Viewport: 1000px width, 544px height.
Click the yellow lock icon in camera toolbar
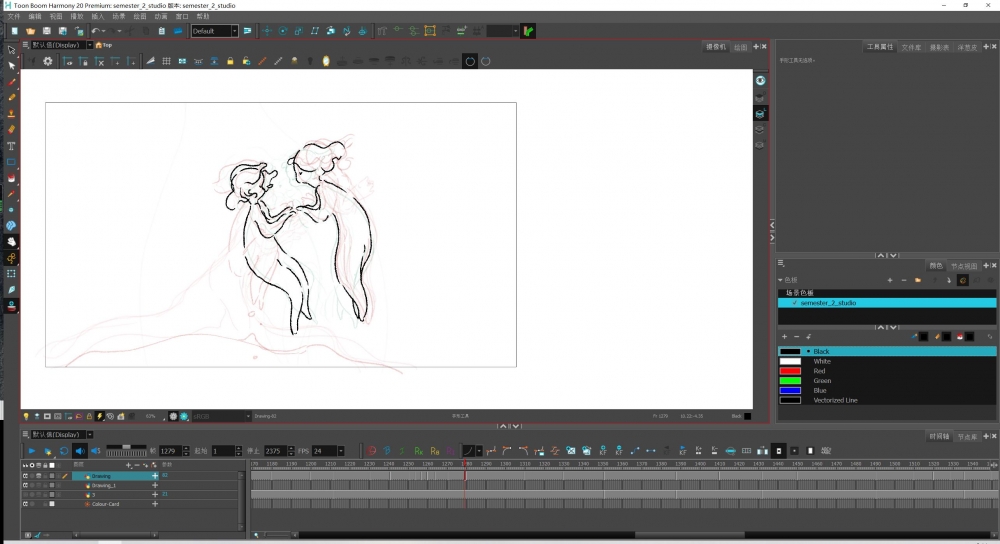(x=230, y=61)
